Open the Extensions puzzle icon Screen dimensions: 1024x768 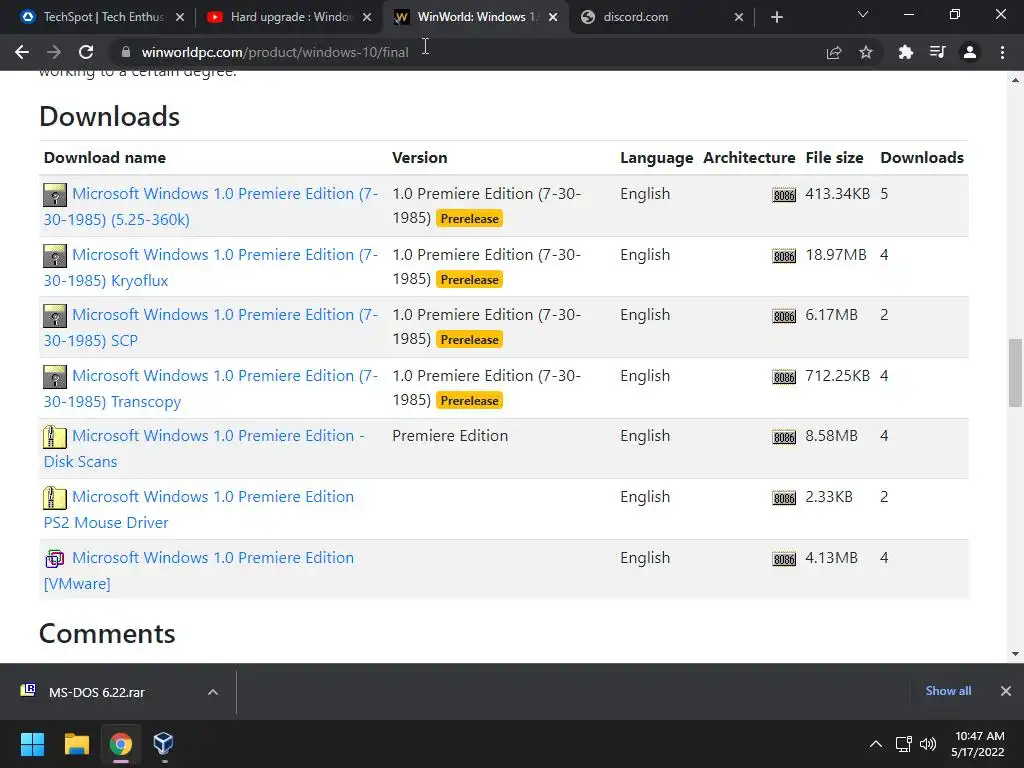click(x=906, y=52)
